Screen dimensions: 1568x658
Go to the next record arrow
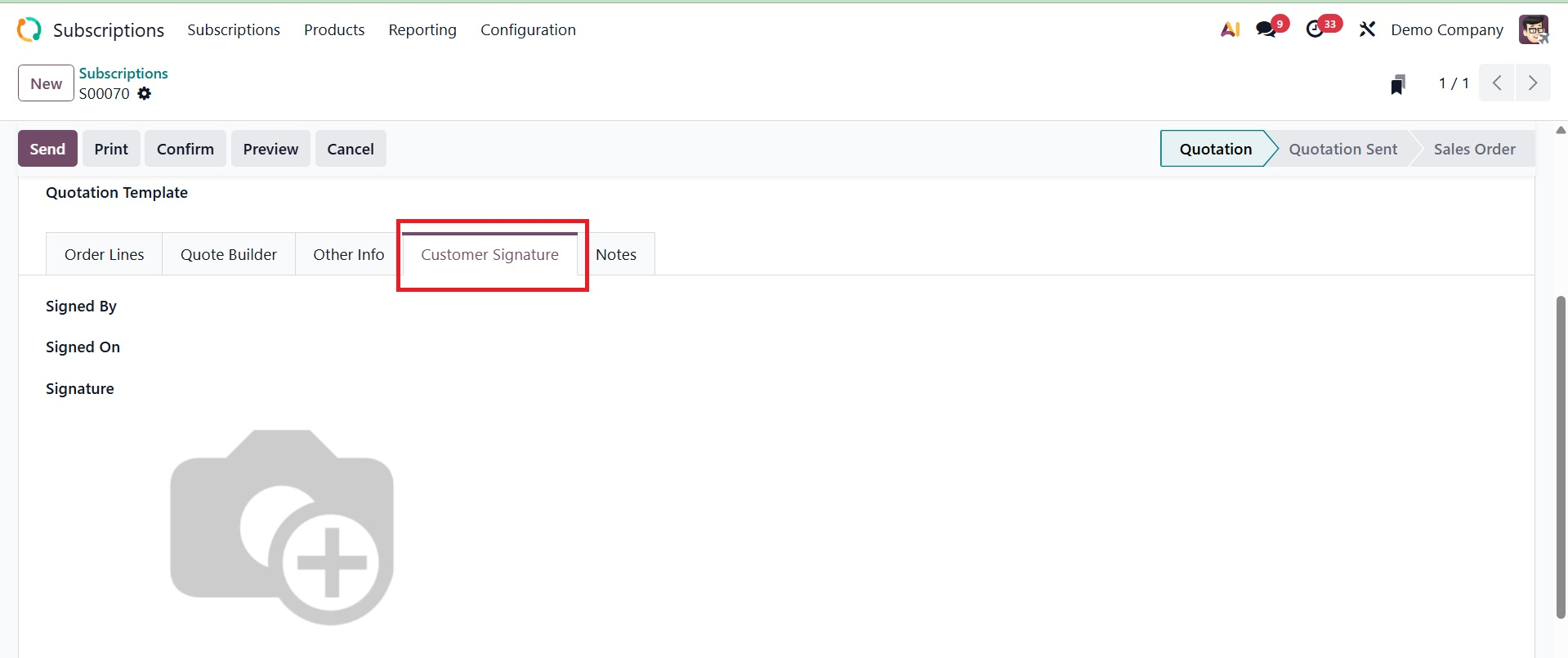pos(1533,83)
